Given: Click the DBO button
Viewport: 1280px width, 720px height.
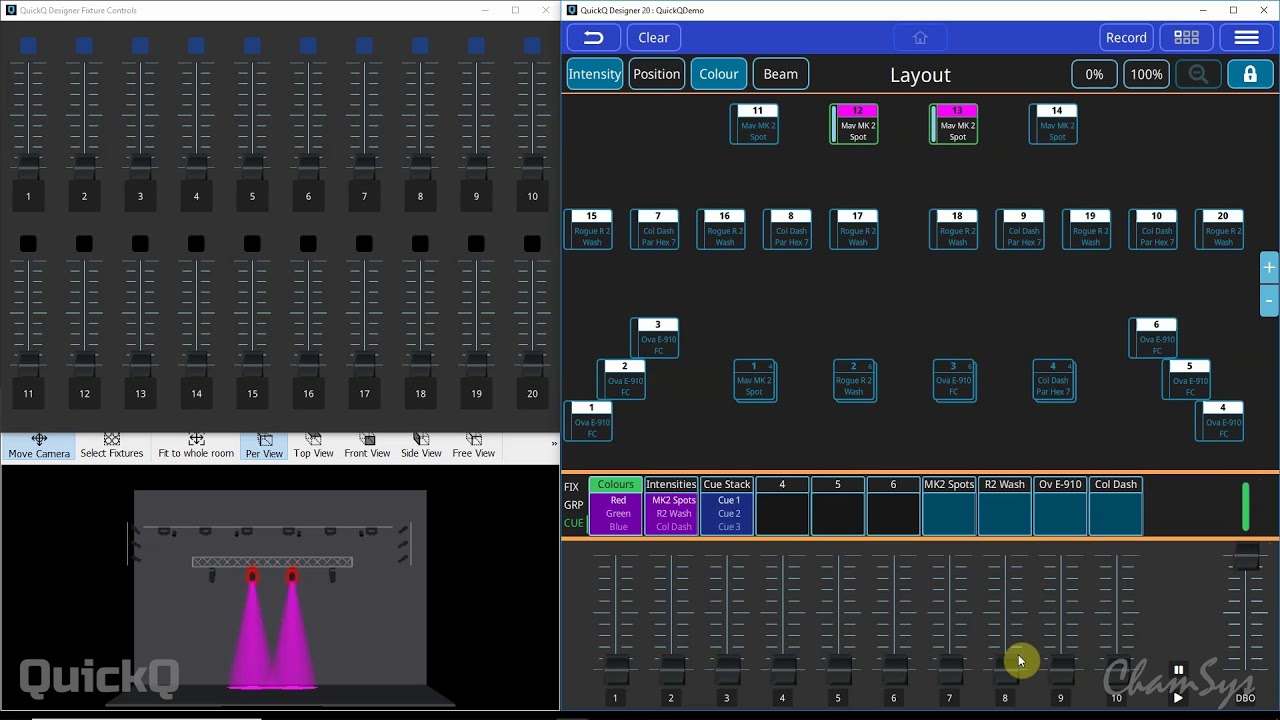Looking at the screenshot, I should (x=1245, y=698).
